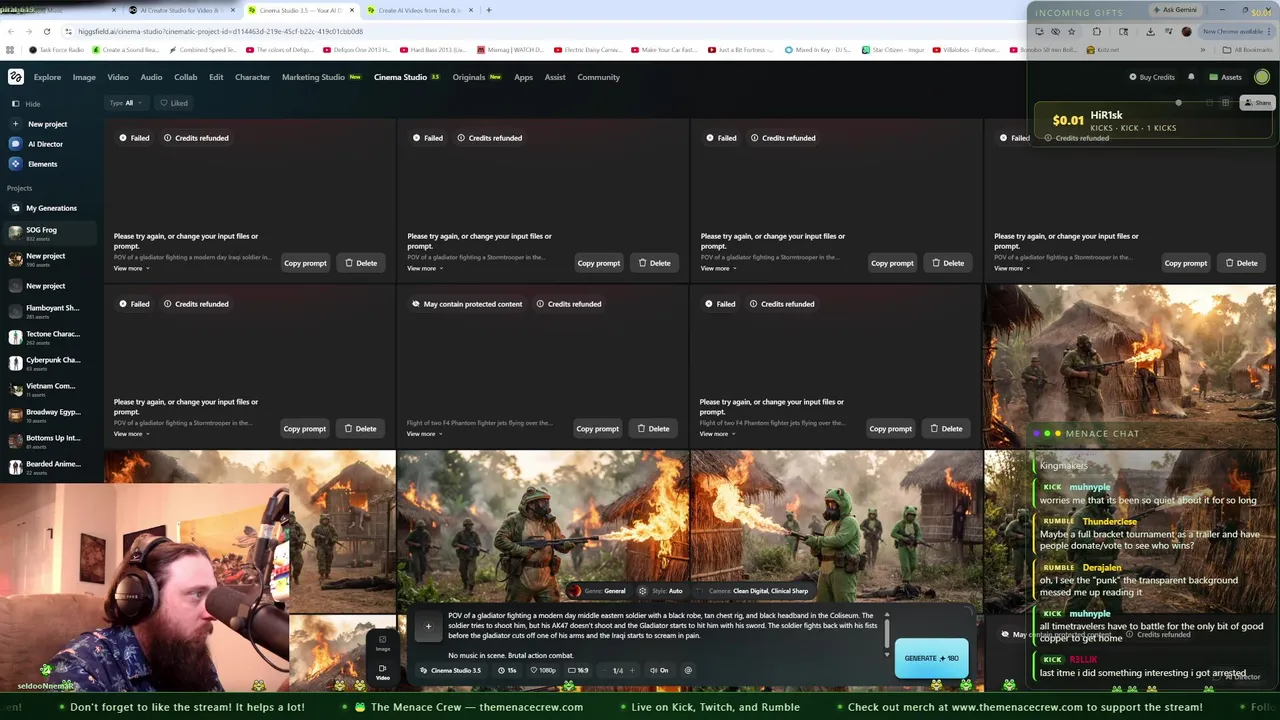Decrease the generation count from 1/4
Image resolution: width=1280 pixels, height=720 pixels.
coord(603,671)
